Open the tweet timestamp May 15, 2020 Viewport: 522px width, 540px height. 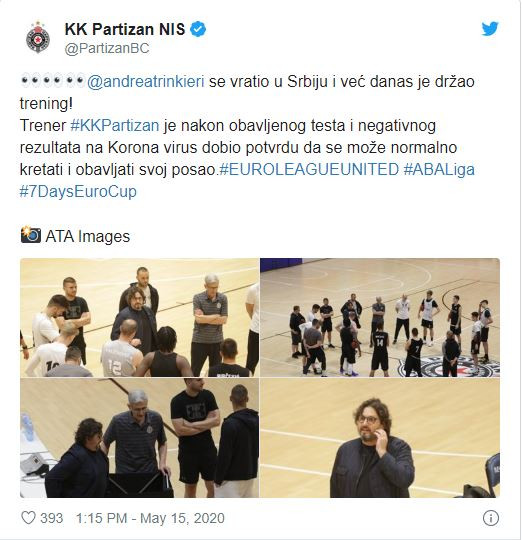[150, 518]
